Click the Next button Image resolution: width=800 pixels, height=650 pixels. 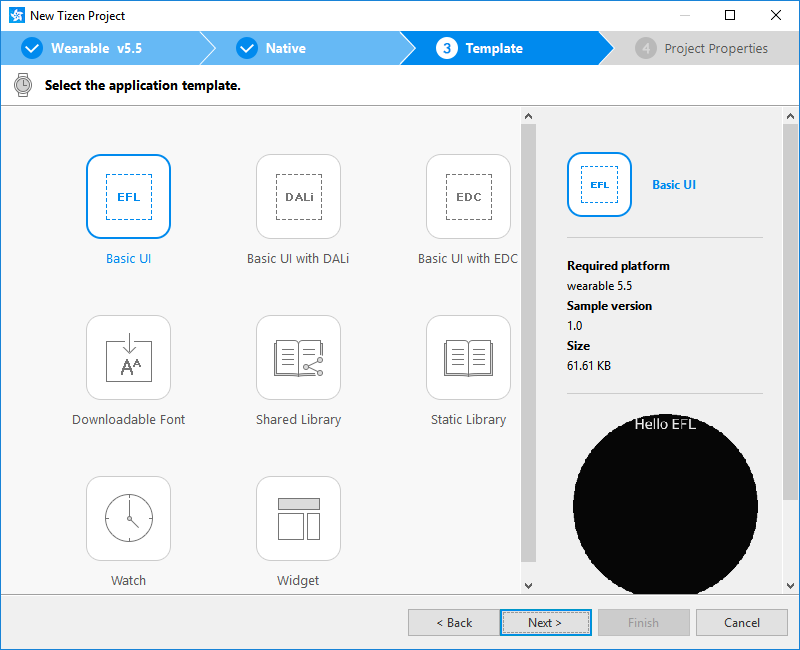pos(545,622)
